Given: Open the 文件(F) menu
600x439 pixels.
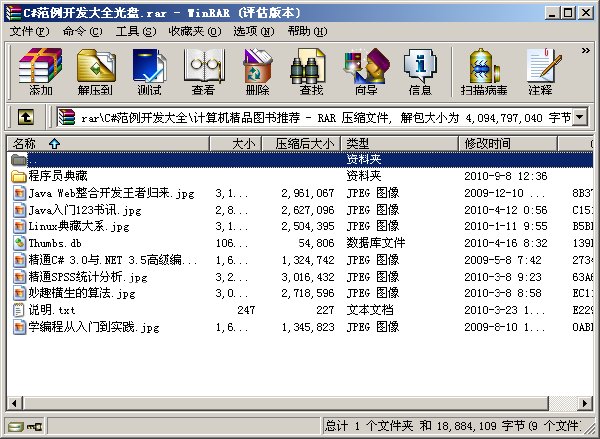Looking at the screenshot, I should tap(29, 31).
